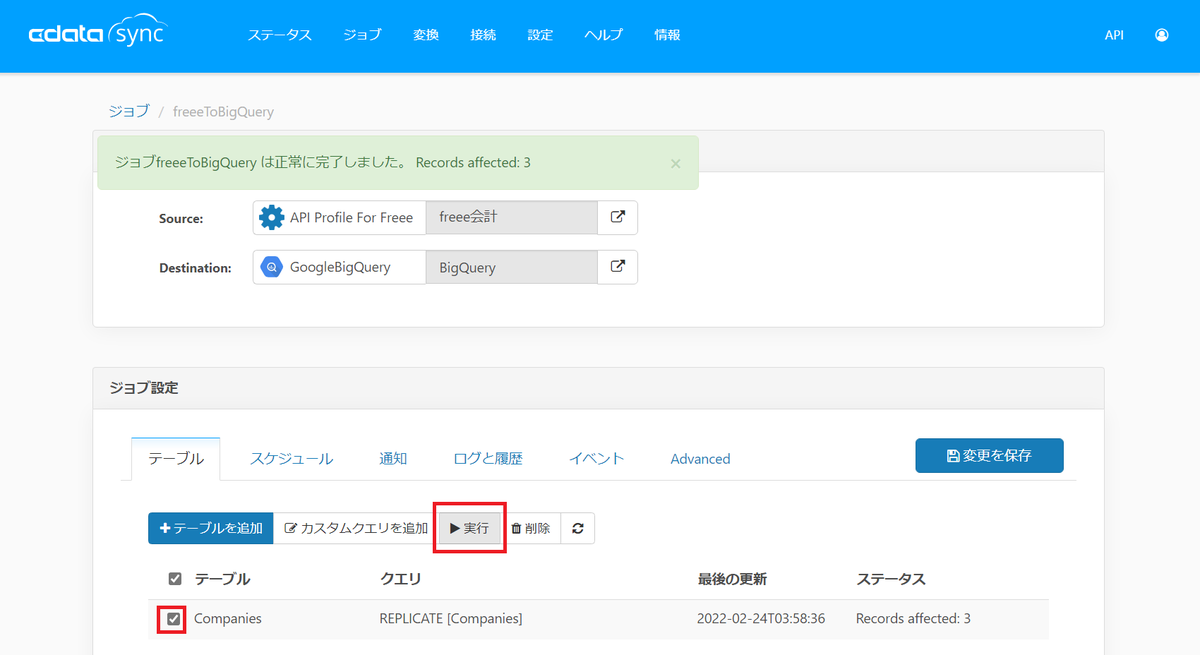The height and width of the screenshot is (655, 1200).
Task: Open the Advanced tab
Action: pos(700,459)
